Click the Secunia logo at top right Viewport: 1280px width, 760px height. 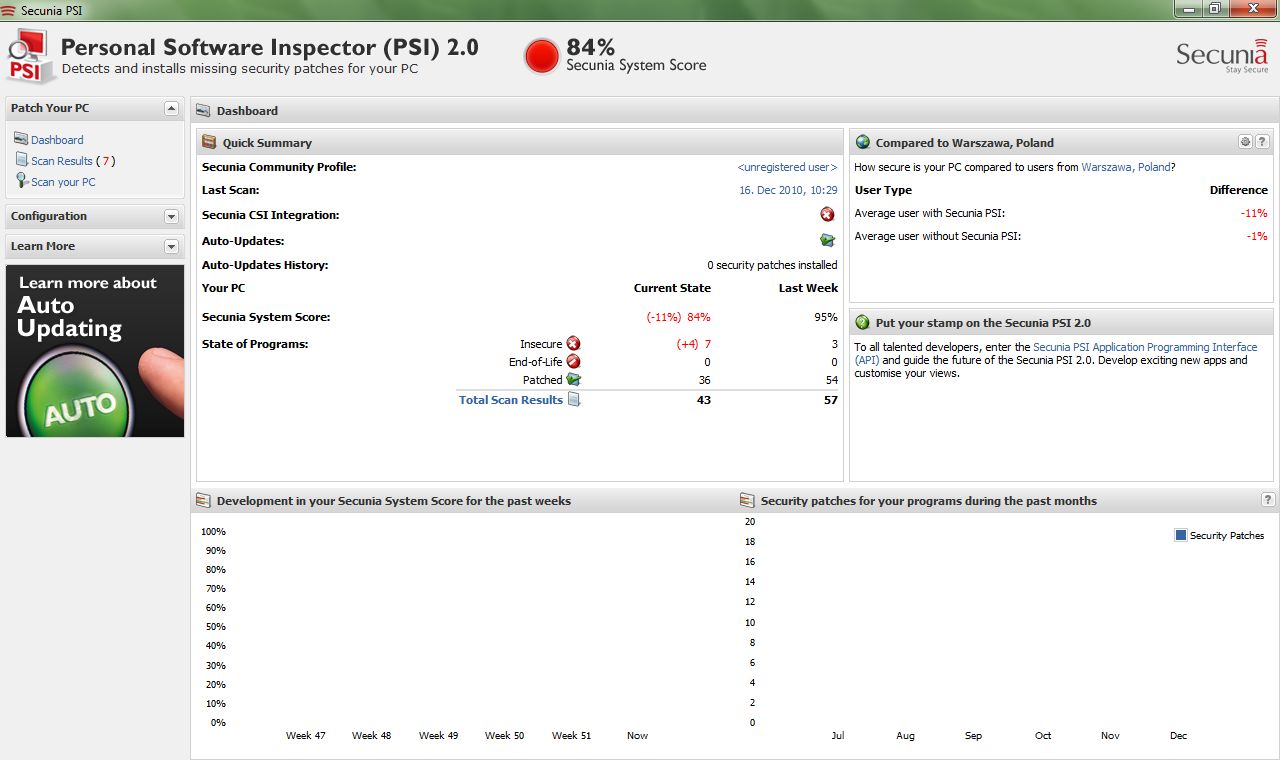[x=1221, y=55]
